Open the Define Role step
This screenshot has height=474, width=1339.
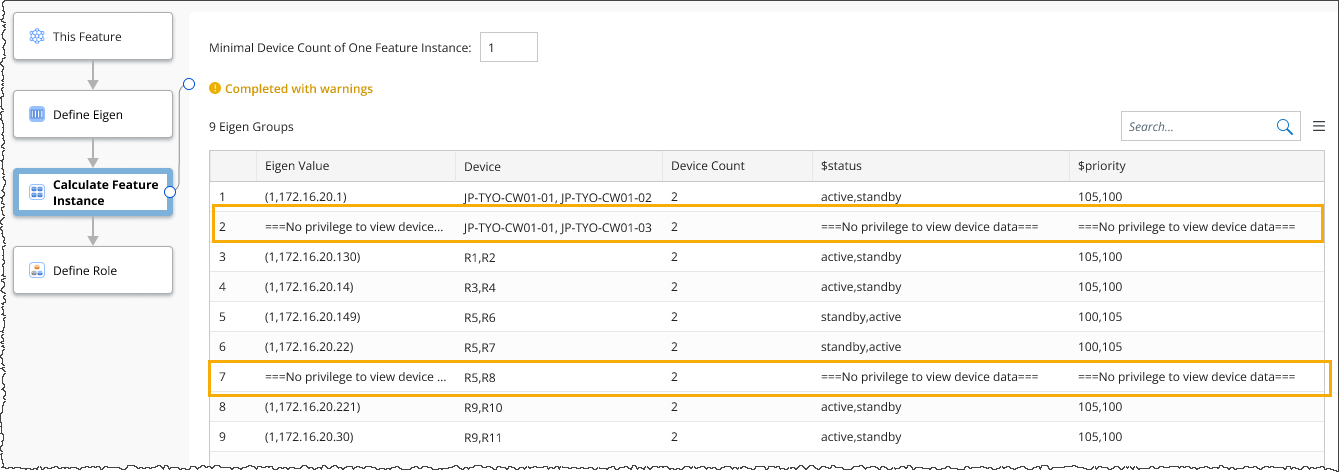click(x=92, y=271)
